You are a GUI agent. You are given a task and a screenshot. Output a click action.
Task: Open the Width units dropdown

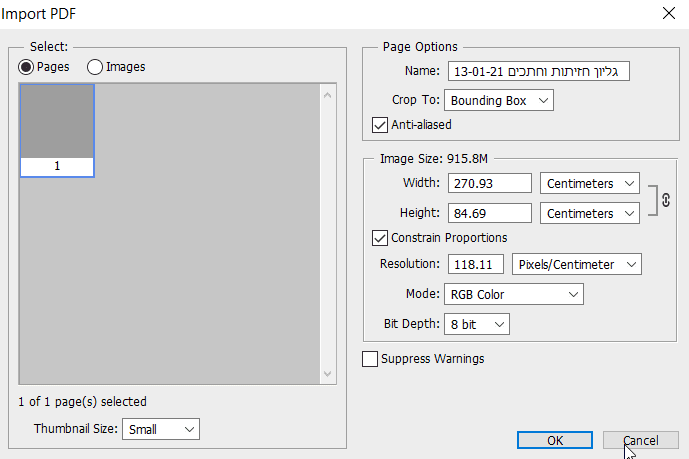click(x=590, y=183)
